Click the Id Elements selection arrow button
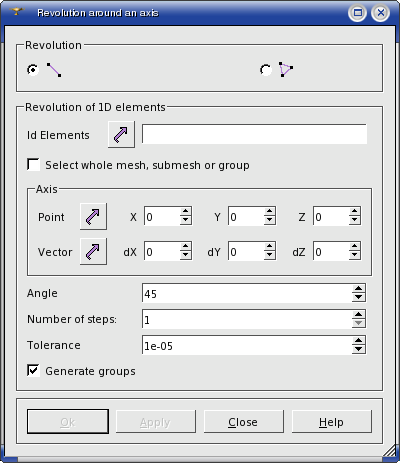 [121, 135]
